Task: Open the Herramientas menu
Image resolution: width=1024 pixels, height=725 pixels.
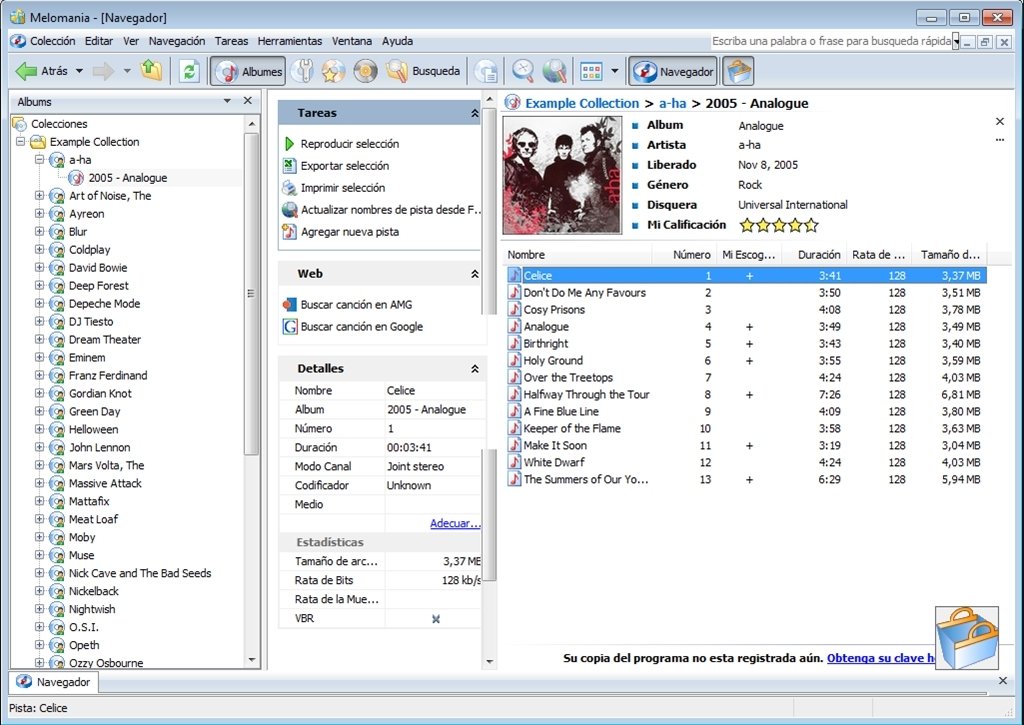Action: point(289,41)
